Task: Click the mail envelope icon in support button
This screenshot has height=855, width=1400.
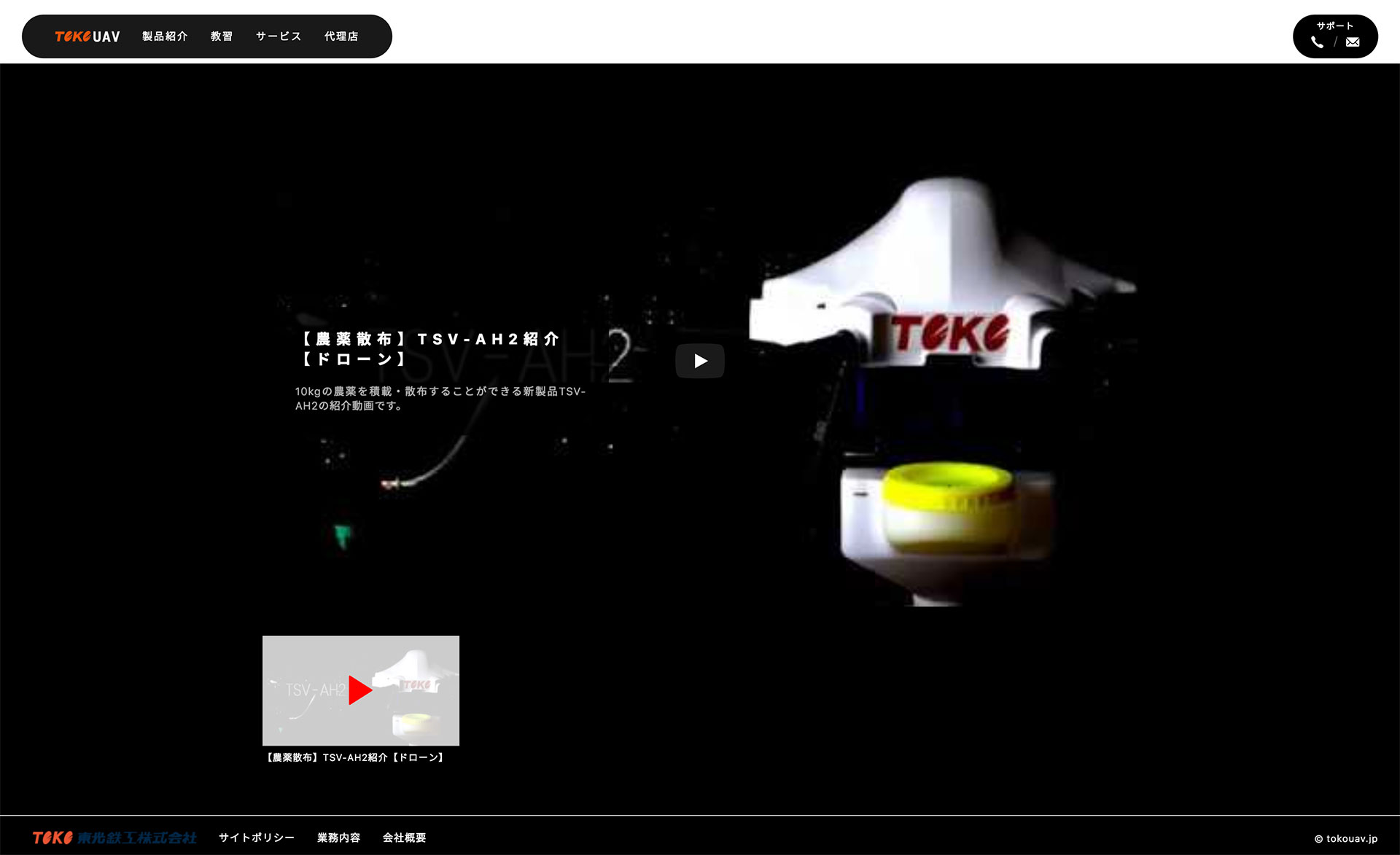Action: pos(1353,42)
